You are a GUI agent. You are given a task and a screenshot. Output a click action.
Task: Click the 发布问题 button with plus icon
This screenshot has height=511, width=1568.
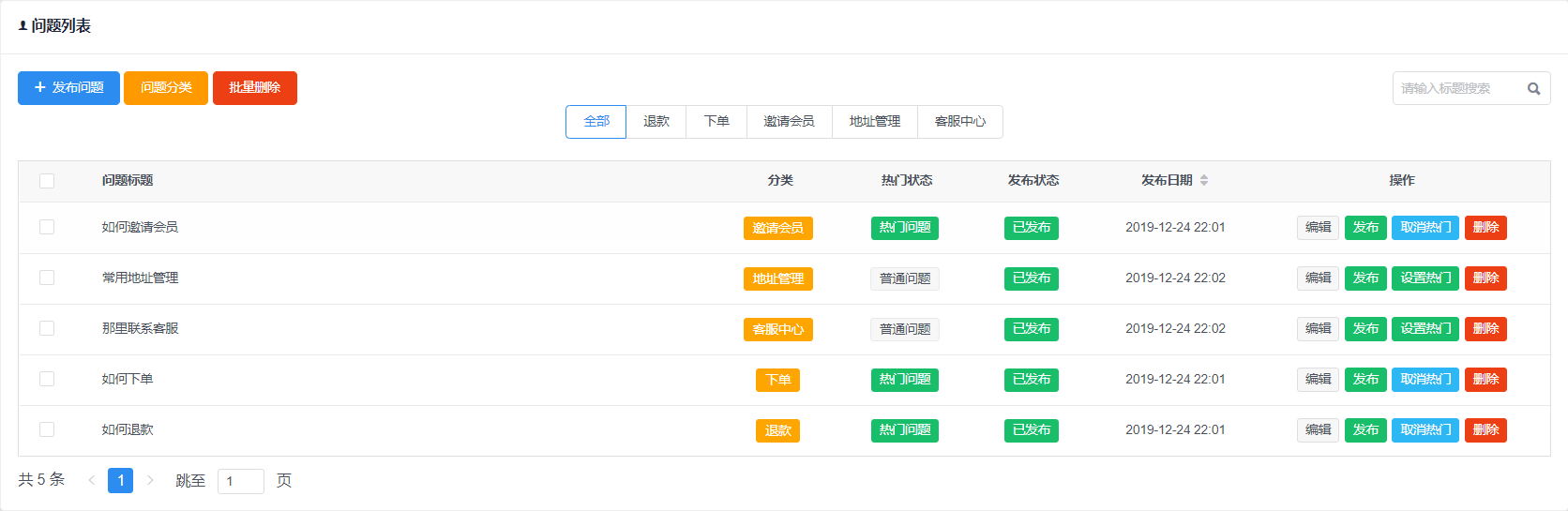tap(68, 88)
